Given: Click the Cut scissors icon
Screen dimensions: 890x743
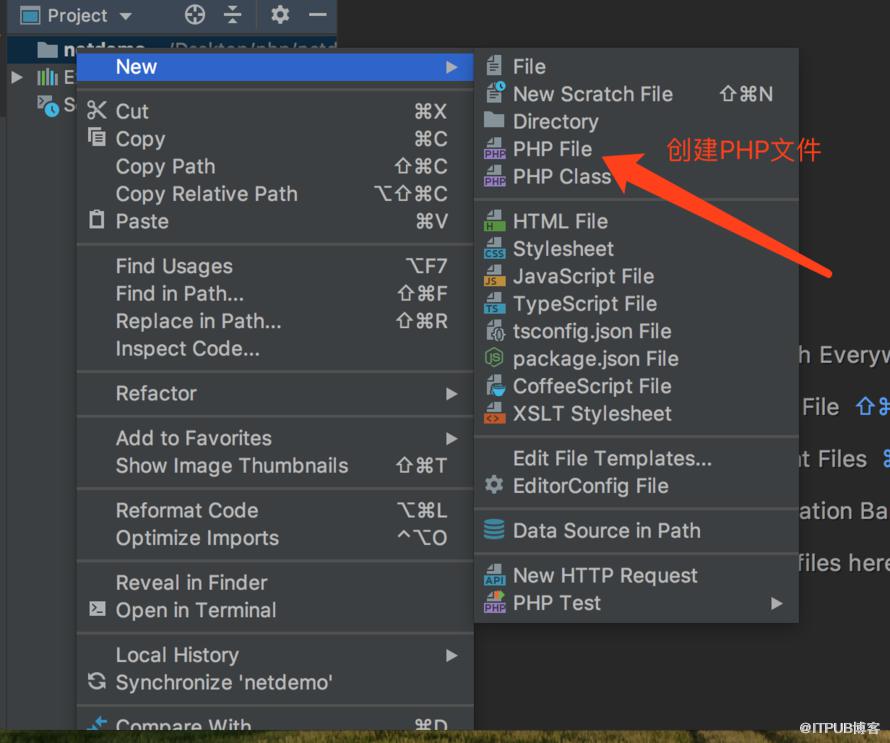Looking at the screenshot, I should coord(96,110).
